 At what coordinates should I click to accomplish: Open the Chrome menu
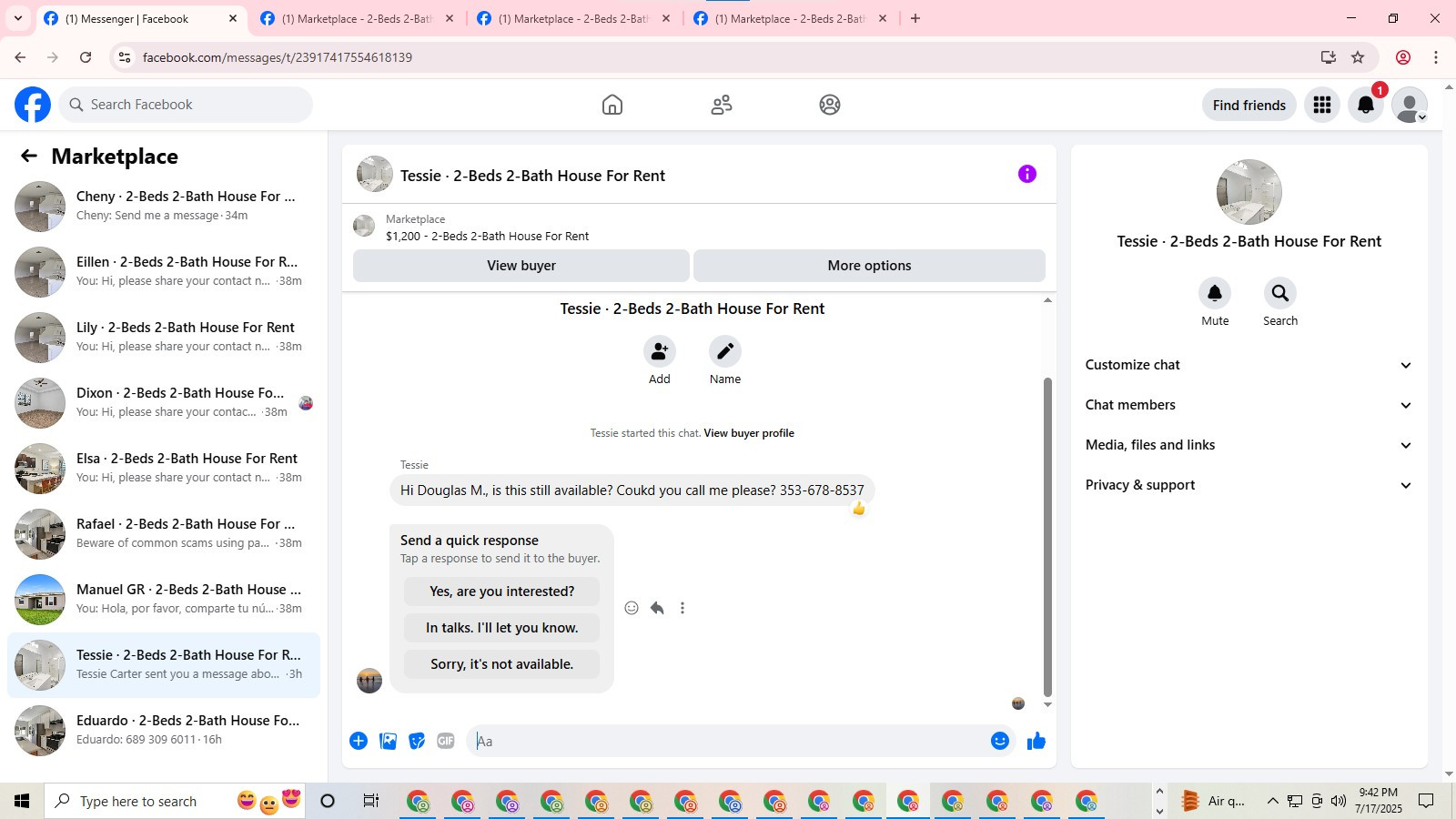[1436, 57]
